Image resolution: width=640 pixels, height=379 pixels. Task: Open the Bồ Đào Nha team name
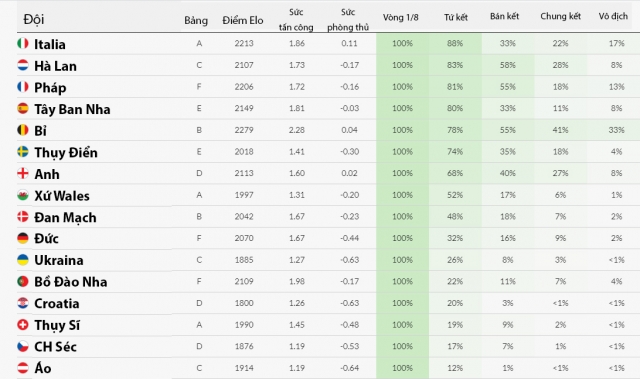pyautogui.click(x=71, y=282)
